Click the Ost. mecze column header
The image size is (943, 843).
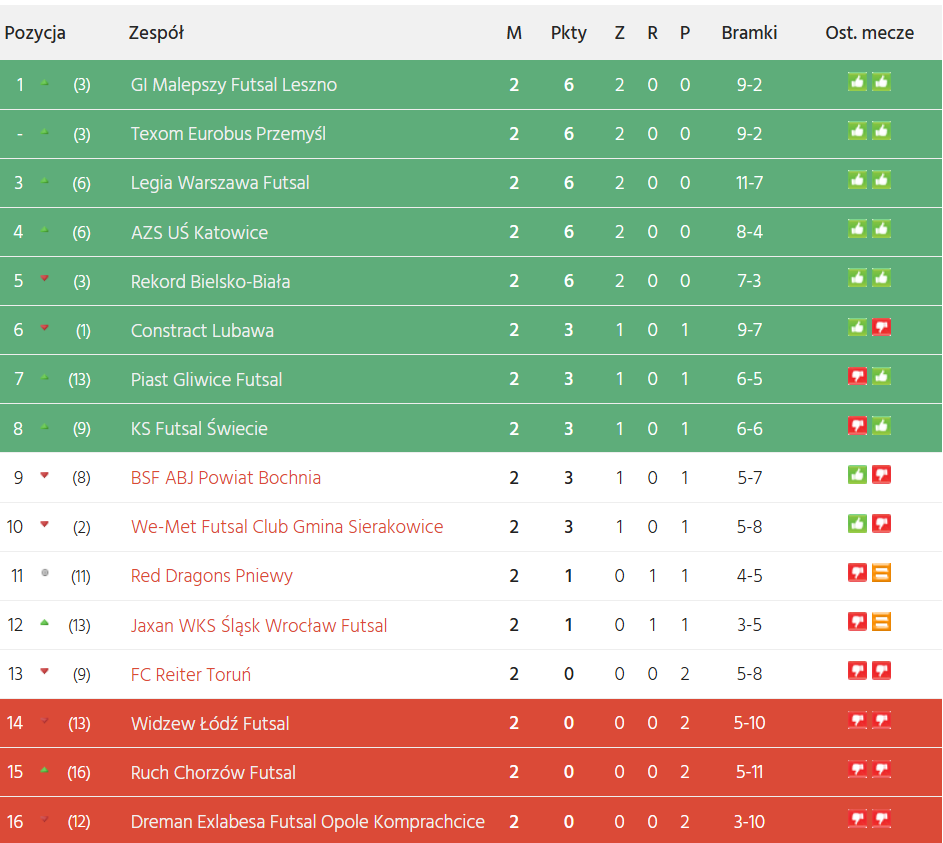click(x=869, y=33)
